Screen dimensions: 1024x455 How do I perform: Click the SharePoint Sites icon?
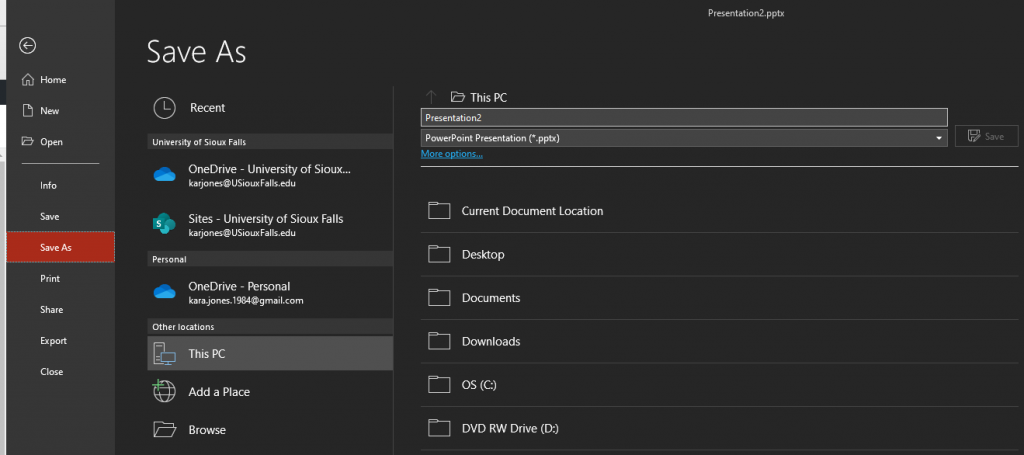click(x=164, y=224)
